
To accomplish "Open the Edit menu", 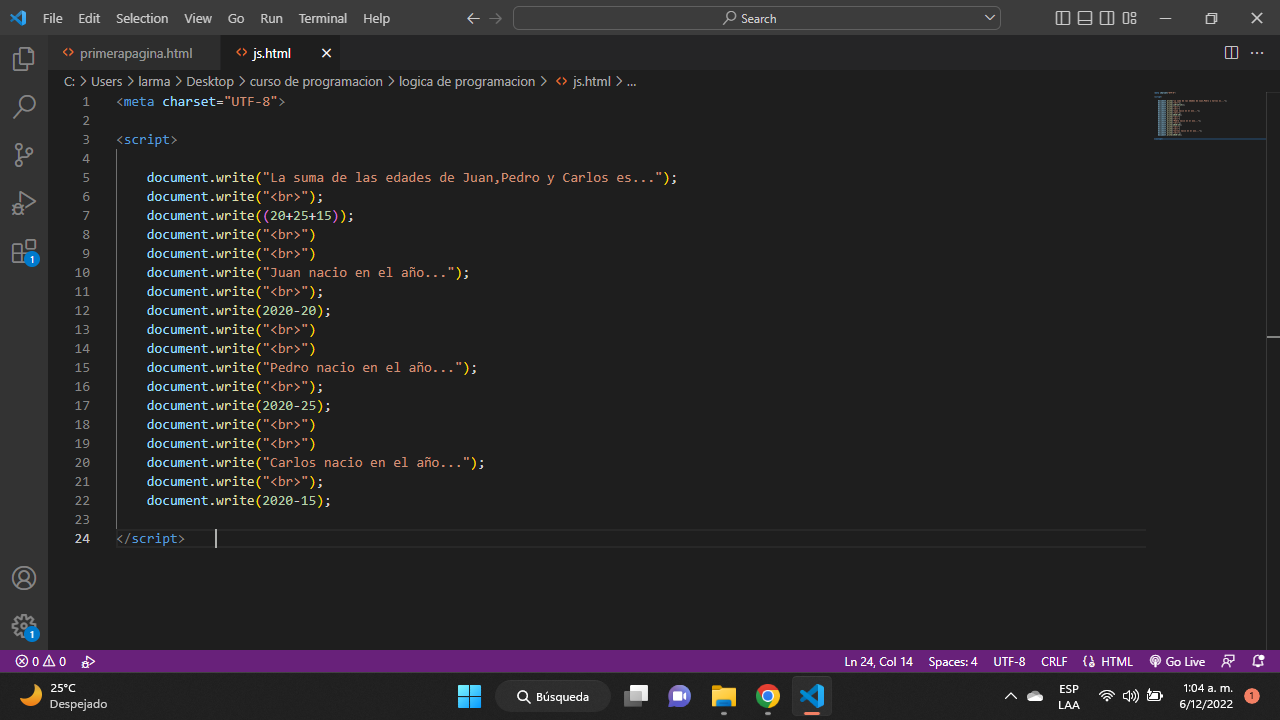I will coord(89,18).
